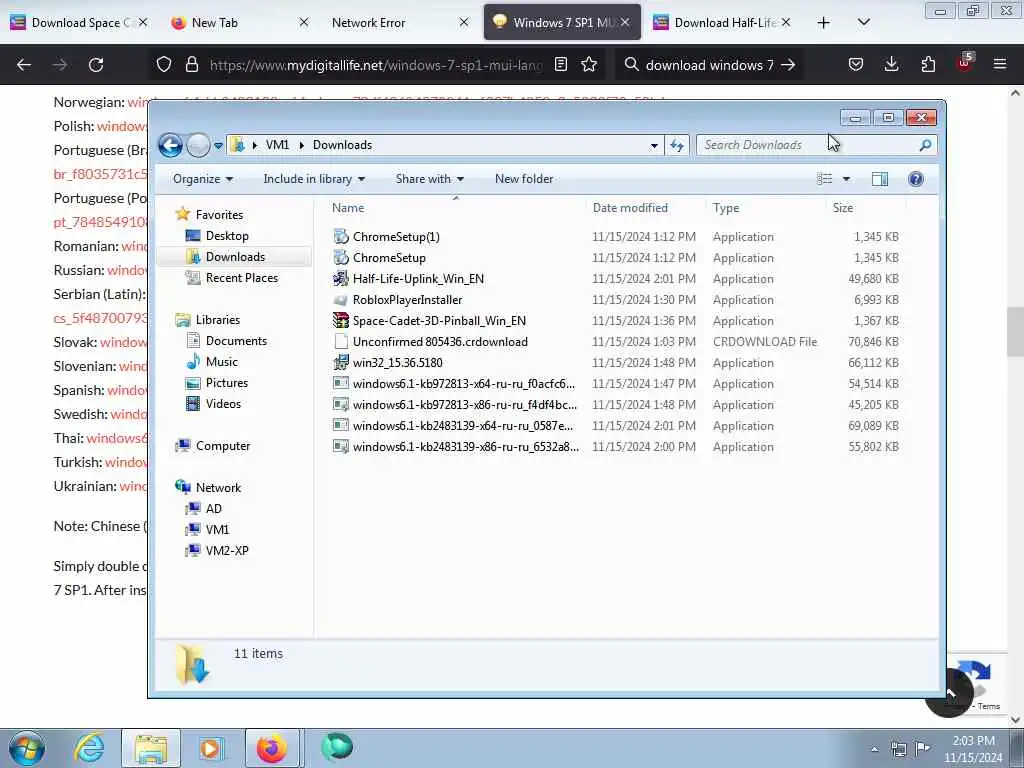The image size is (1024, 768).
Task: Open the recent pages dropdown beside forward arrow
Action: tap(218, 146)
